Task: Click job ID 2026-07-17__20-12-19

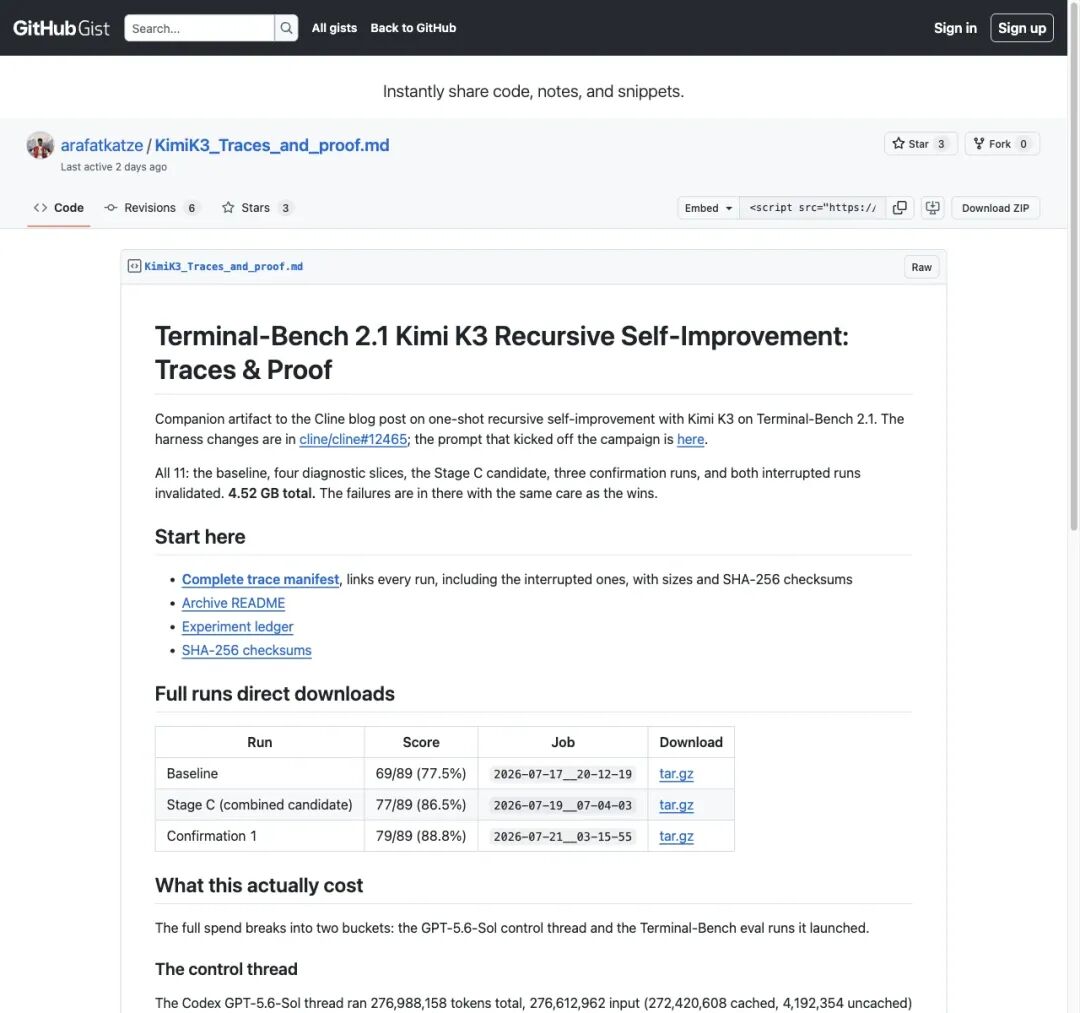Action: 563,774
